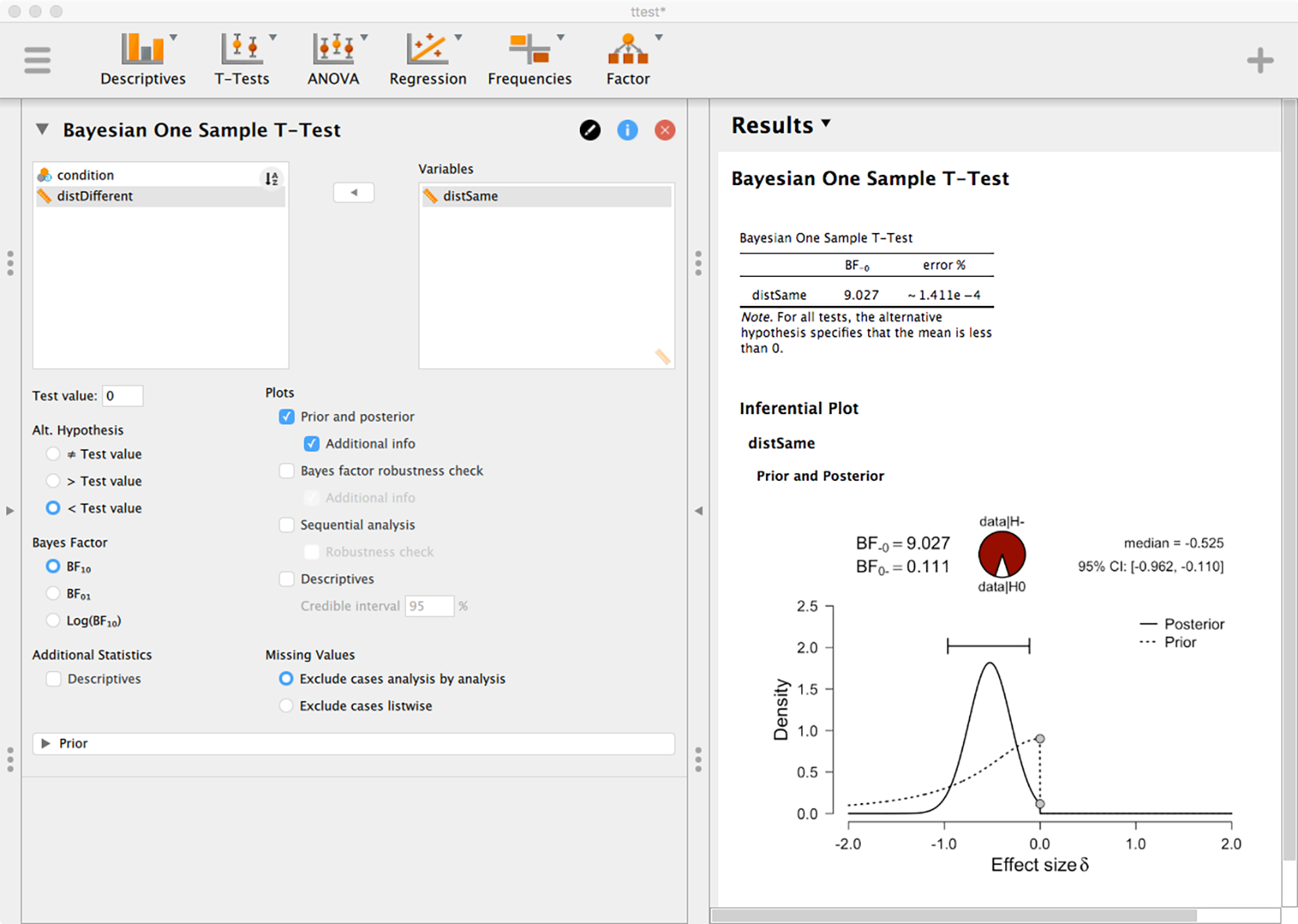
Task: Click the black pencil edit title icon
Action: click(590, 130)
